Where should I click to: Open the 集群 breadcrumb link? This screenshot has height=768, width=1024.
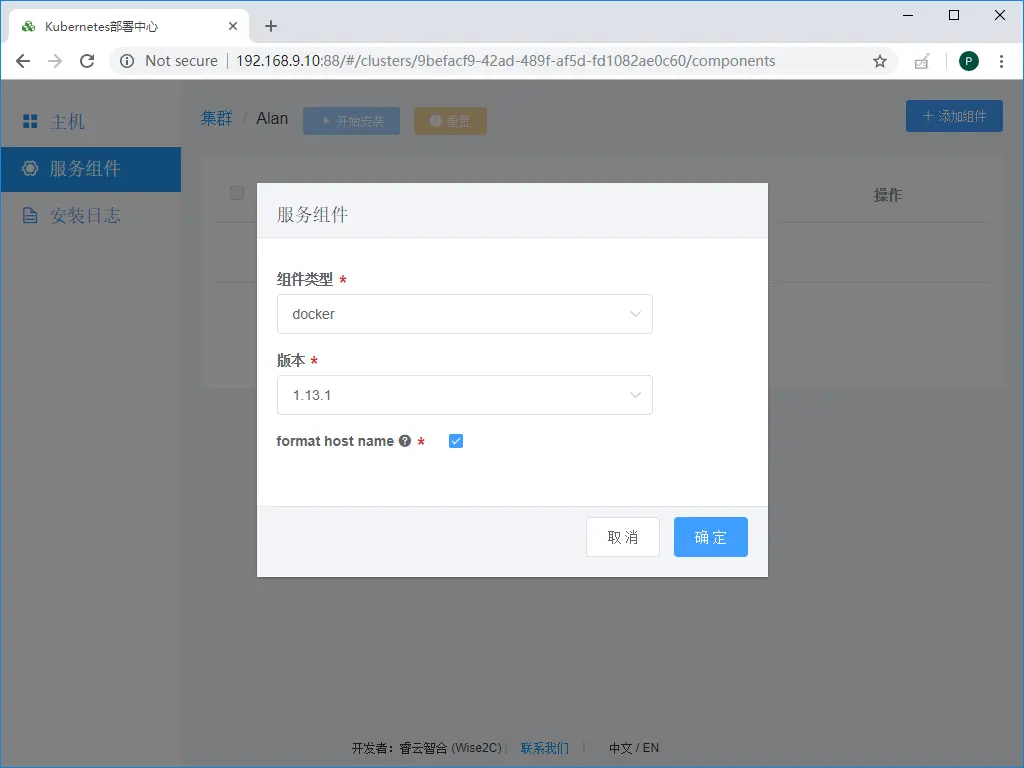click(x=216, y=118)
